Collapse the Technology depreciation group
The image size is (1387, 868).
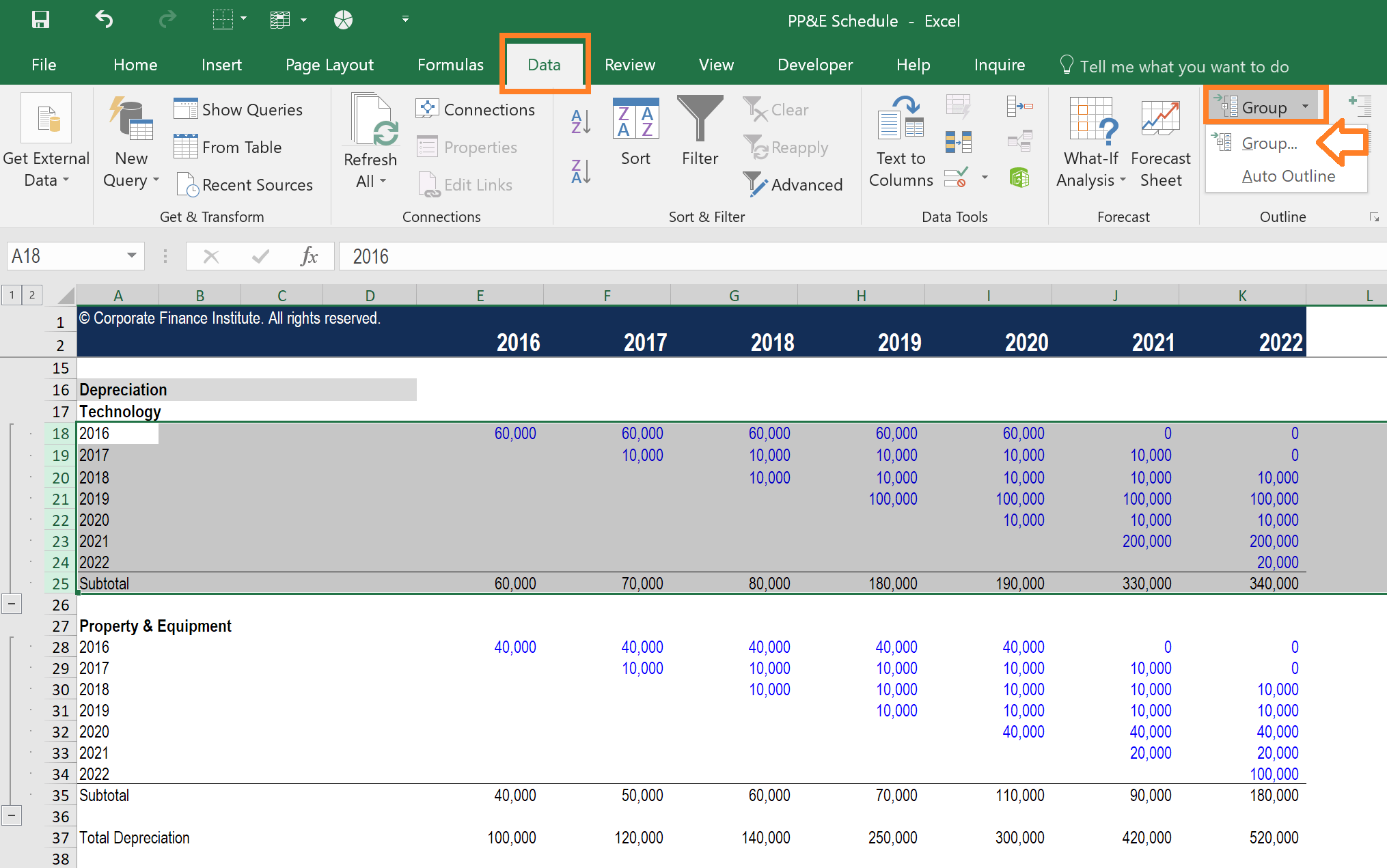[x=11, y=604]
